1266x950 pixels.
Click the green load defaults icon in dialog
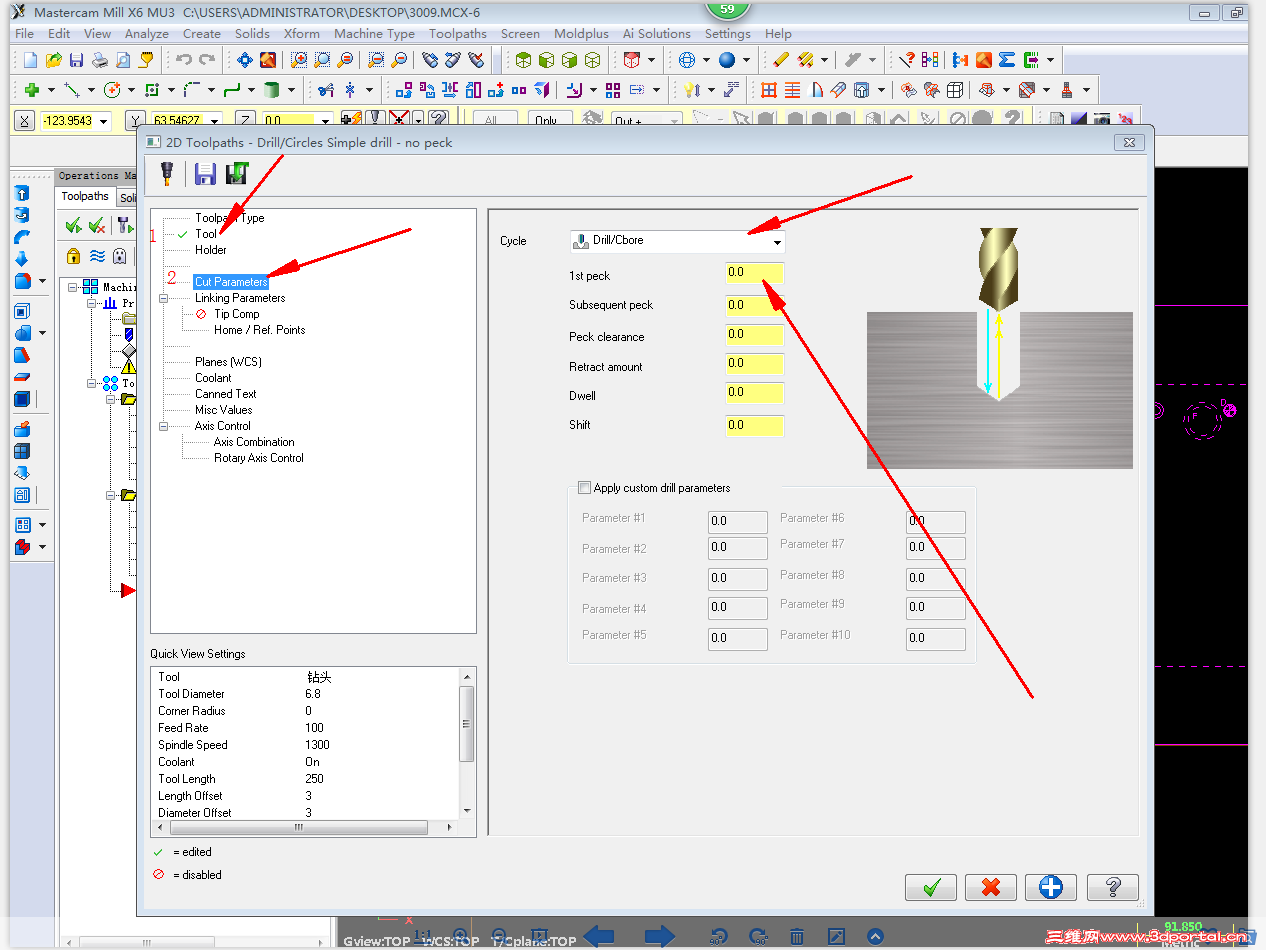237,174
